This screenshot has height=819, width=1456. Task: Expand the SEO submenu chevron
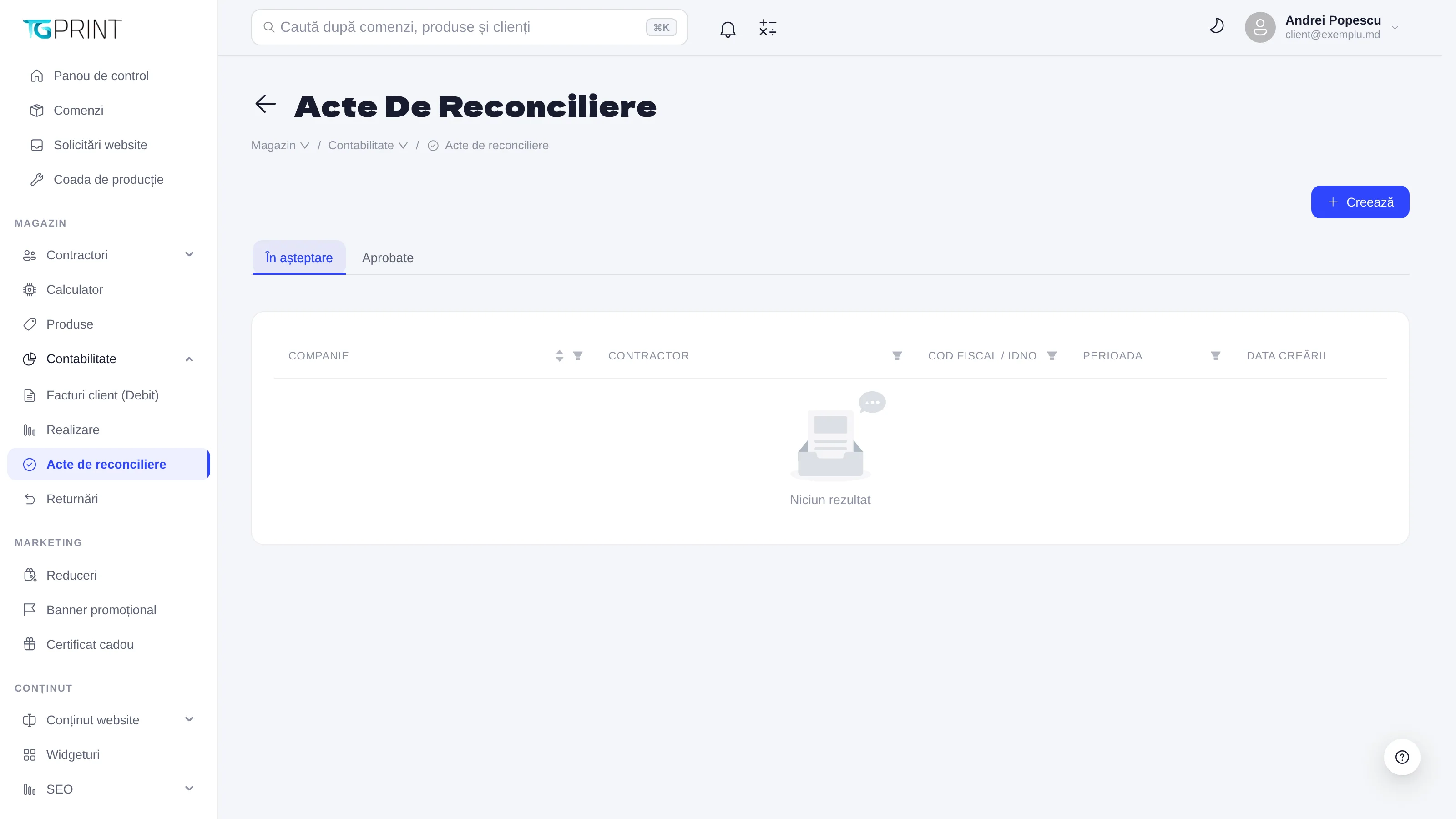189,789
